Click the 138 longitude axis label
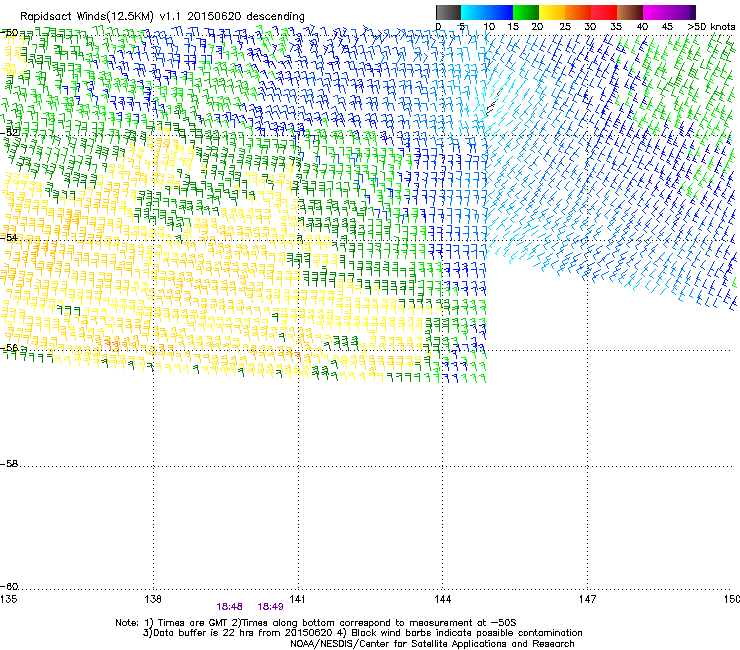This screenshot has height=650, width=740. point(153,599)
